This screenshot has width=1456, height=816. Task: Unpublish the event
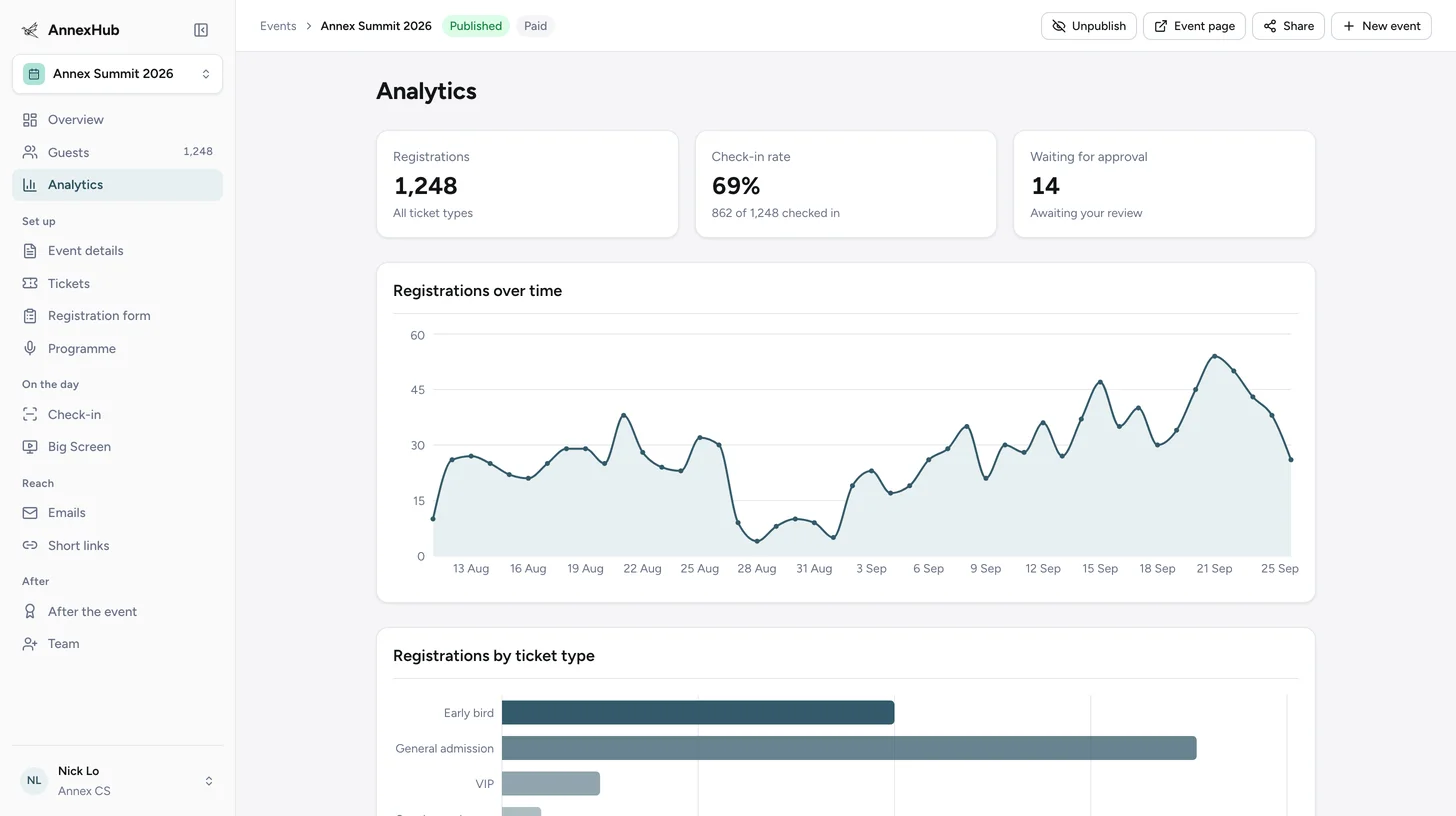tap(1089, 26)
